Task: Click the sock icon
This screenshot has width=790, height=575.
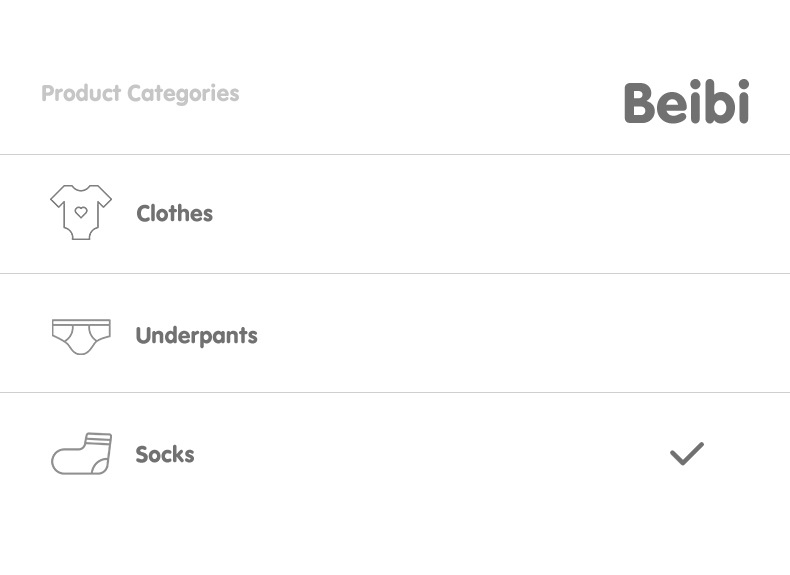Action: tap(81, 454)
